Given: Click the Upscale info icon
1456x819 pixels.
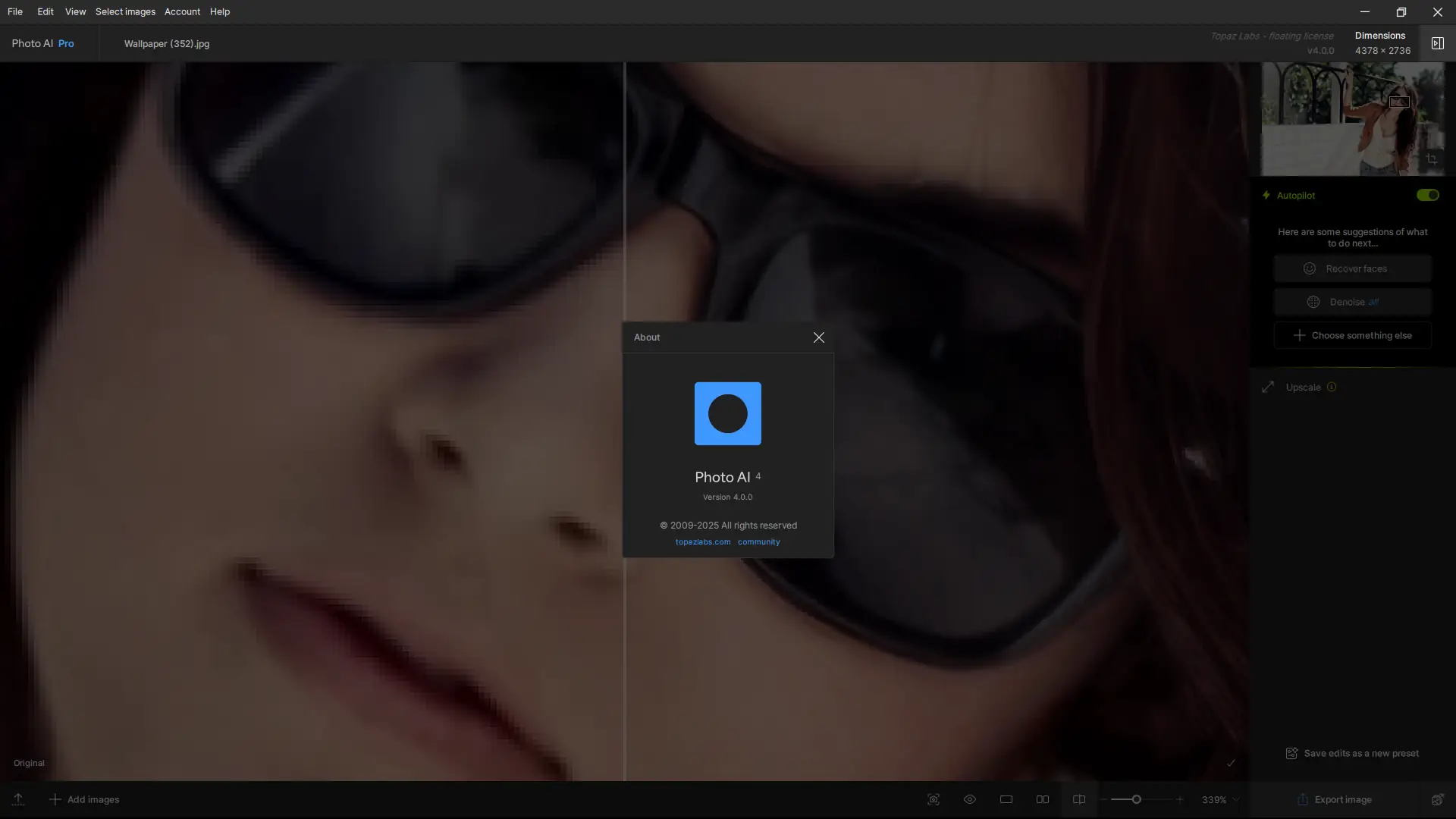Looking at the screenshot, I should [x=1332, y=387].
